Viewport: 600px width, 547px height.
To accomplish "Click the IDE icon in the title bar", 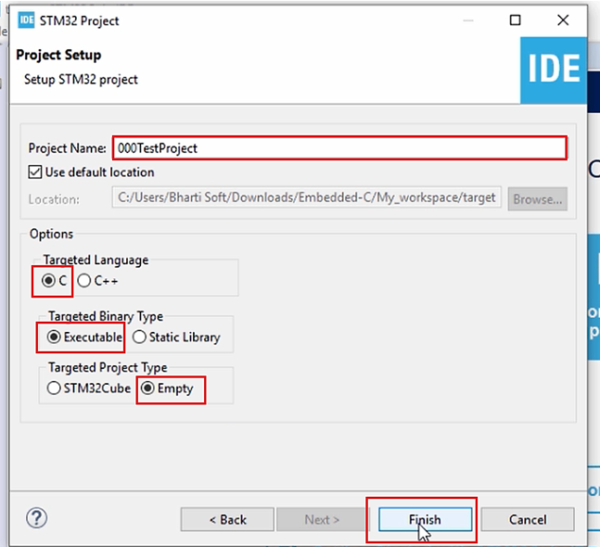I will 26,20.
